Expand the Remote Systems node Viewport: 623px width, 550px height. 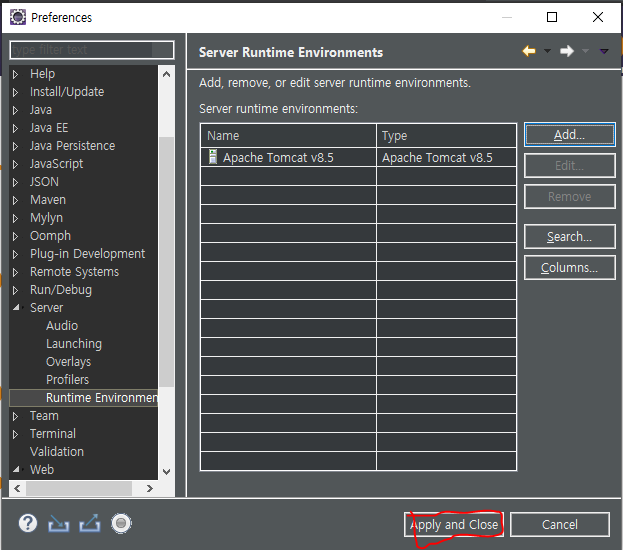15,272
